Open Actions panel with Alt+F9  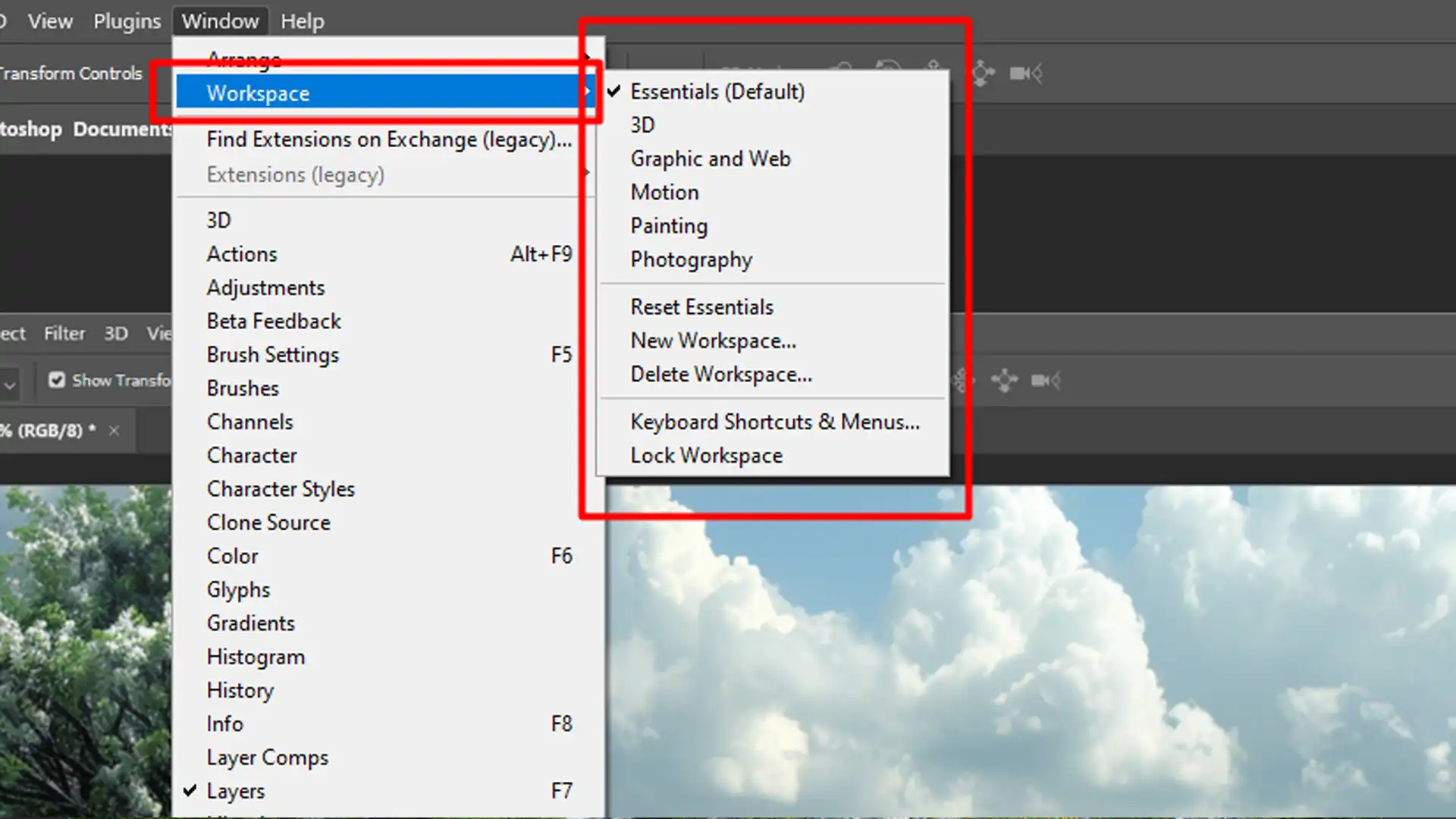[389, 253]
